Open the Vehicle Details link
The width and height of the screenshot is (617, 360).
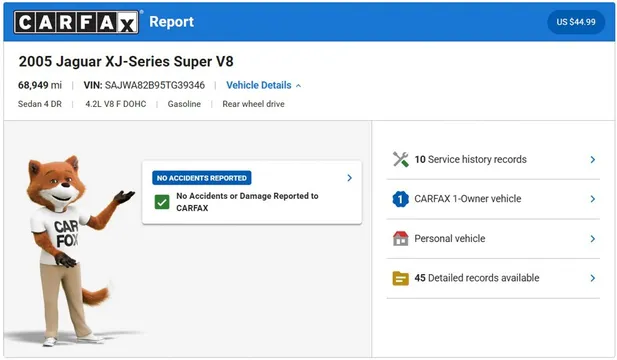259,85
